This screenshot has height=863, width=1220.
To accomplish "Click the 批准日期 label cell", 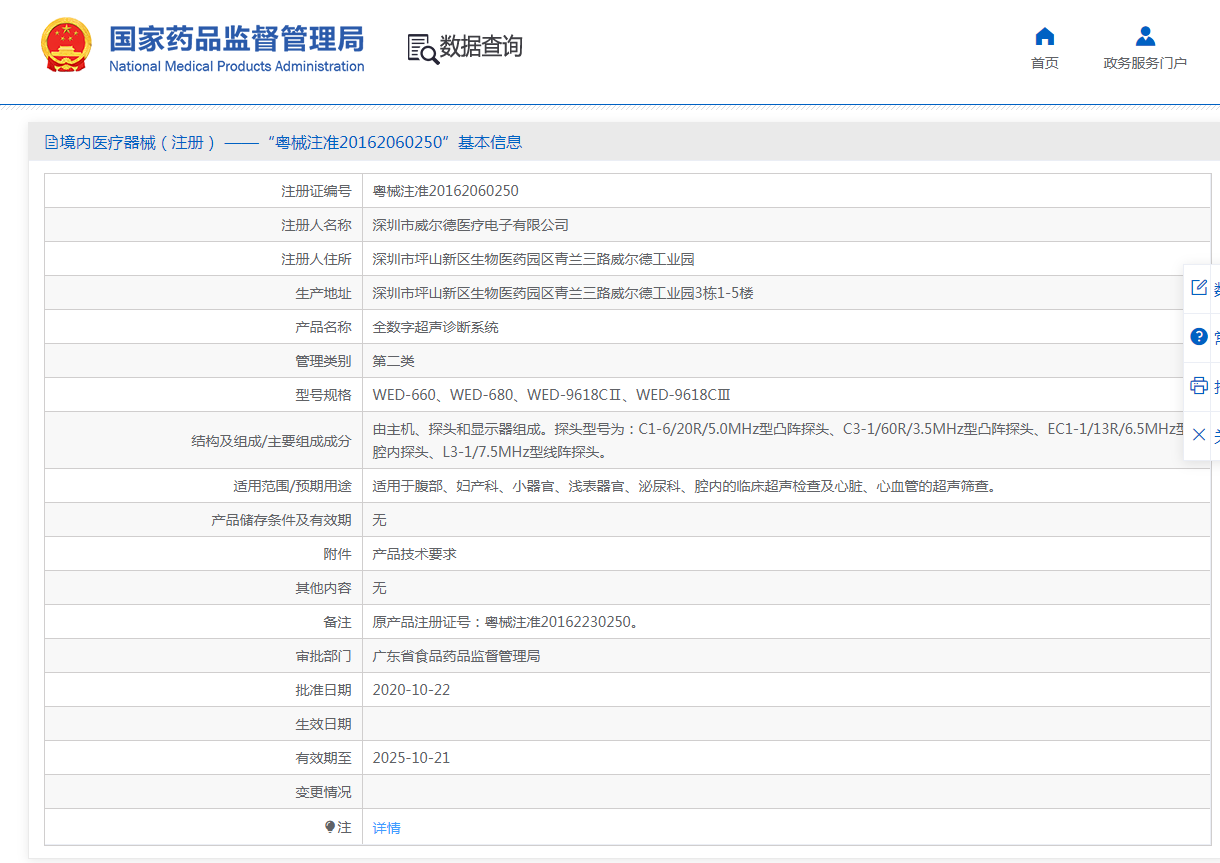I will [x=204, y=690].
